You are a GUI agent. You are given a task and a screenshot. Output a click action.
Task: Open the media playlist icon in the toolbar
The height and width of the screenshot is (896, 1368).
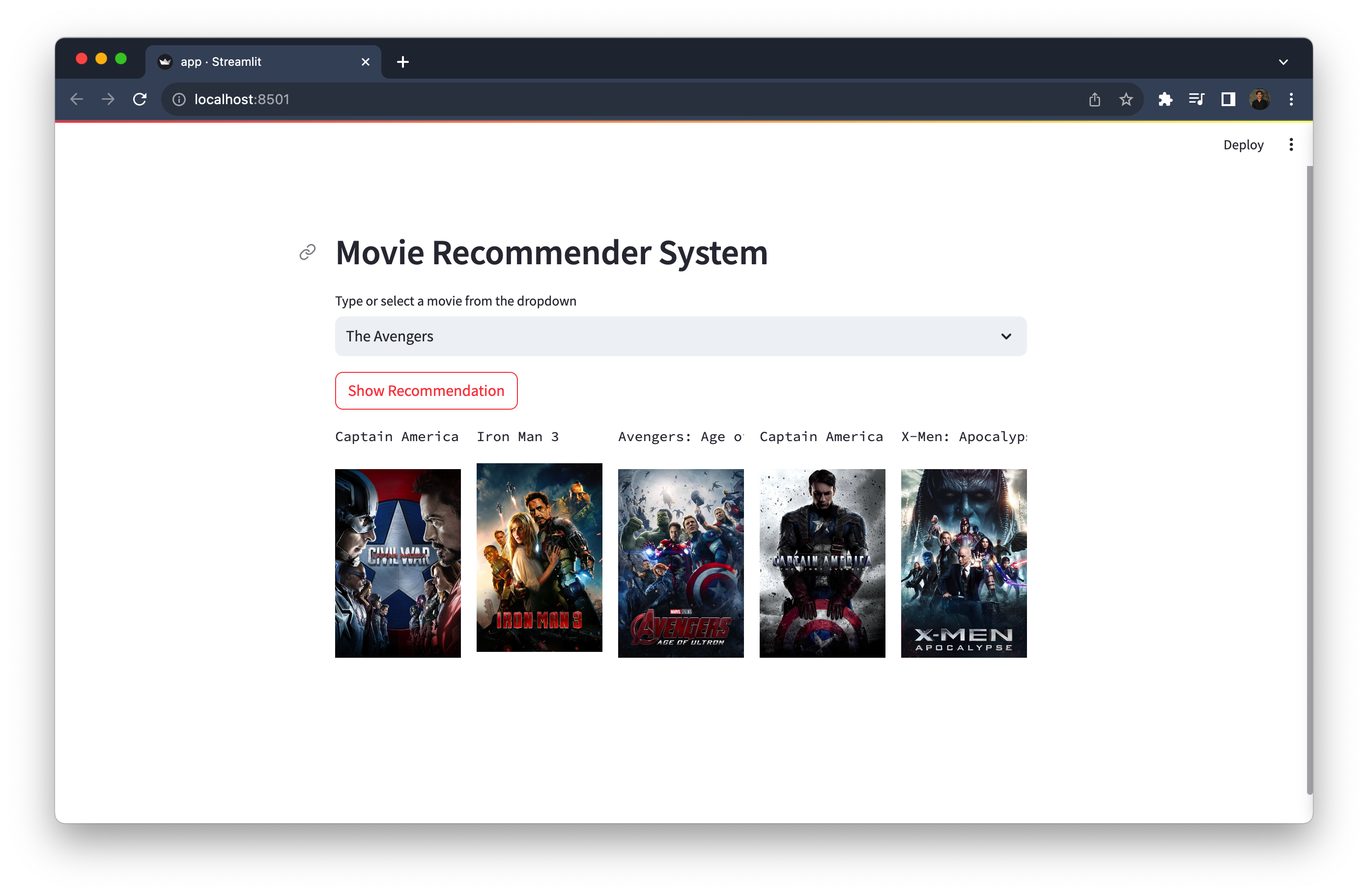(1197, 99)
